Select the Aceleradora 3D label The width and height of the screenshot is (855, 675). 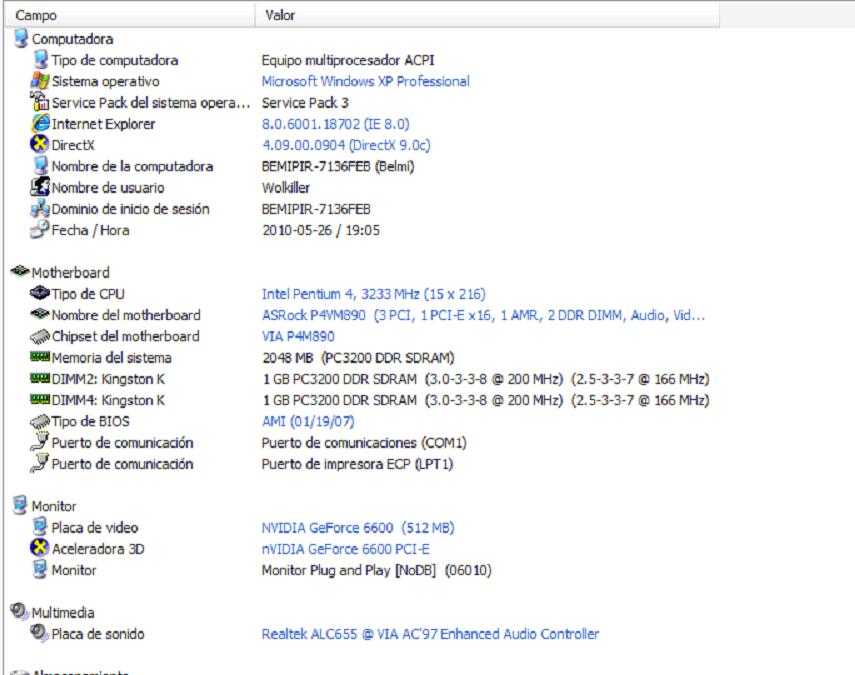tap(98, 549)
